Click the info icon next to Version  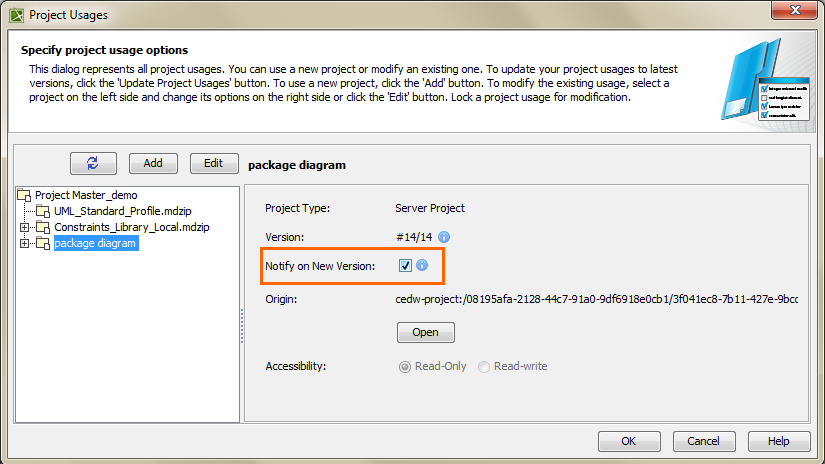[x=444, y=237]
